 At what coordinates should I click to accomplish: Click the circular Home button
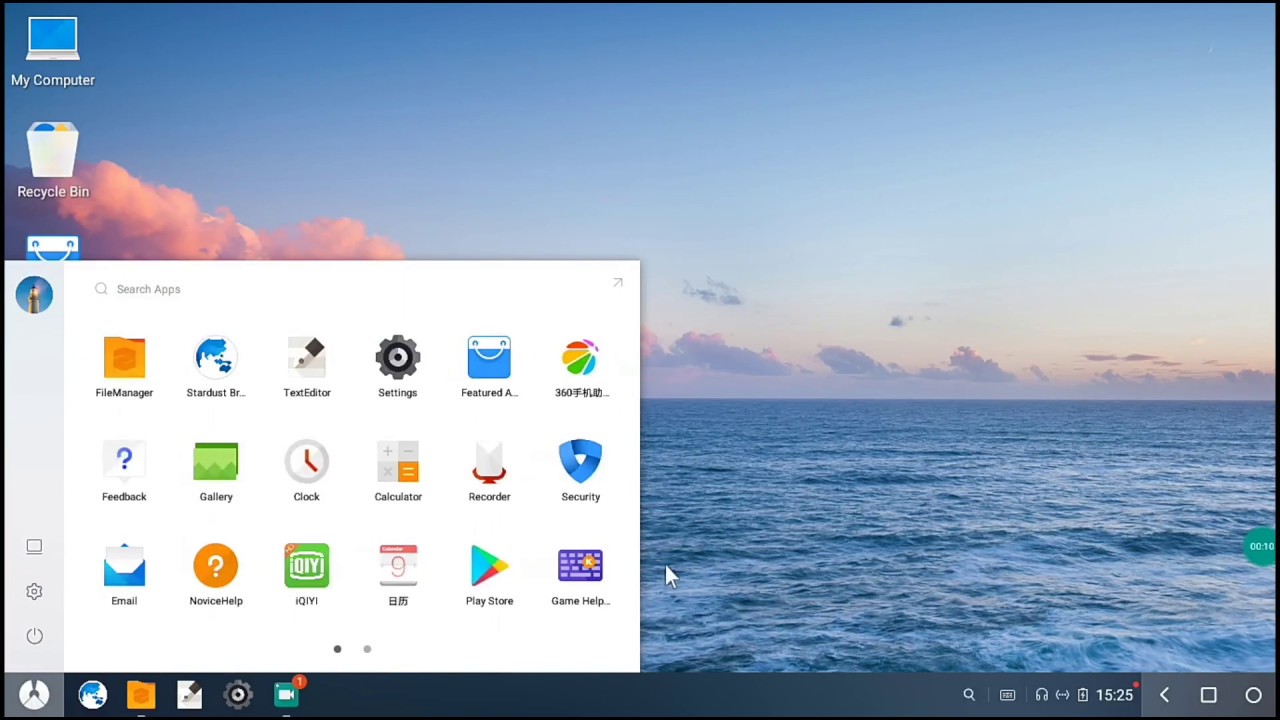coord(1253,695)
